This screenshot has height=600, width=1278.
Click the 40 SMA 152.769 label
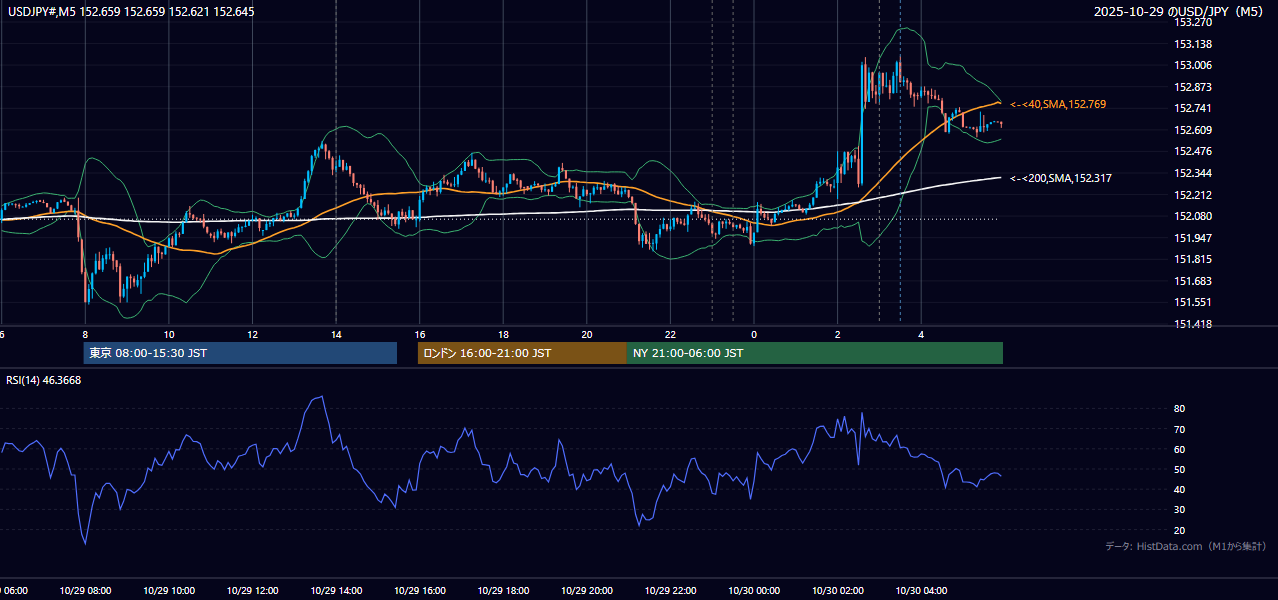1058,104
